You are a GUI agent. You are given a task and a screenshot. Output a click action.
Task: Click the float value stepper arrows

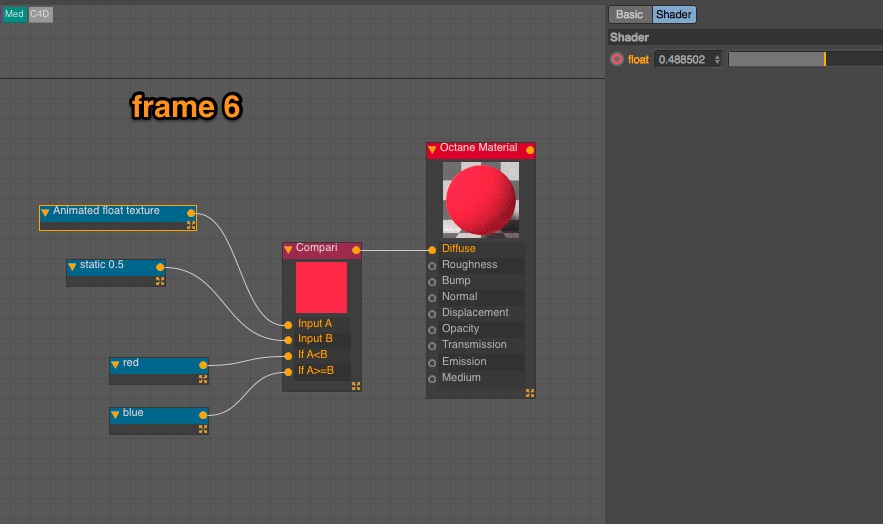click(717, 59)
